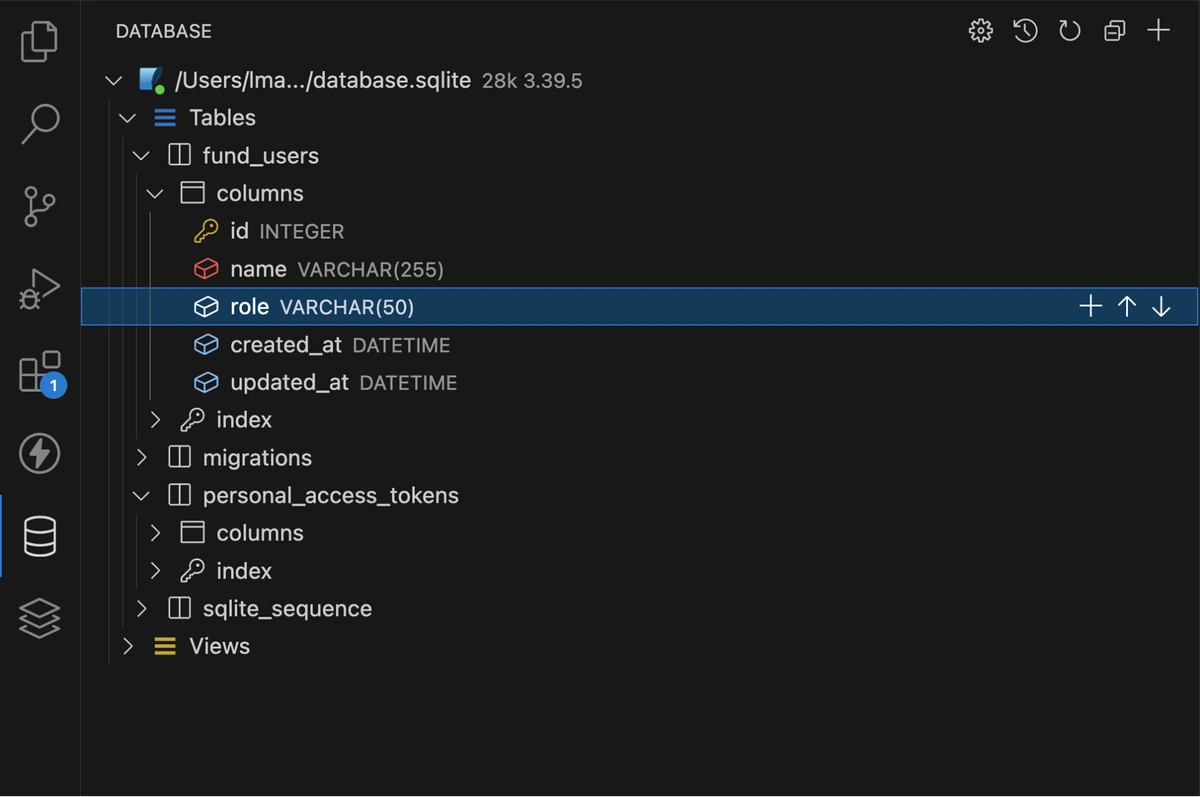Image resolution: width=1200 pixels, height=797 pixels.
Task: Expand the migrations table
Action: point(142,458)
